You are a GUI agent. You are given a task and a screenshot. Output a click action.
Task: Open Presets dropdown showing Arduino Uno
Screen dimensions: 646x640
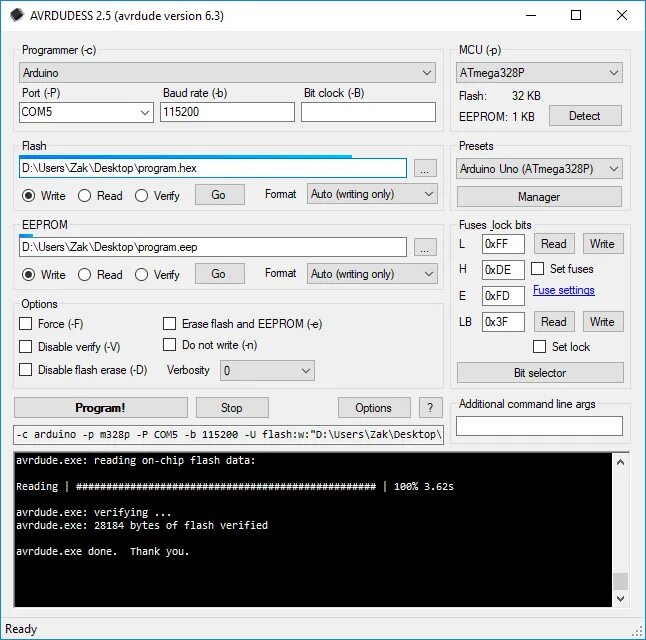pos(539,169)
